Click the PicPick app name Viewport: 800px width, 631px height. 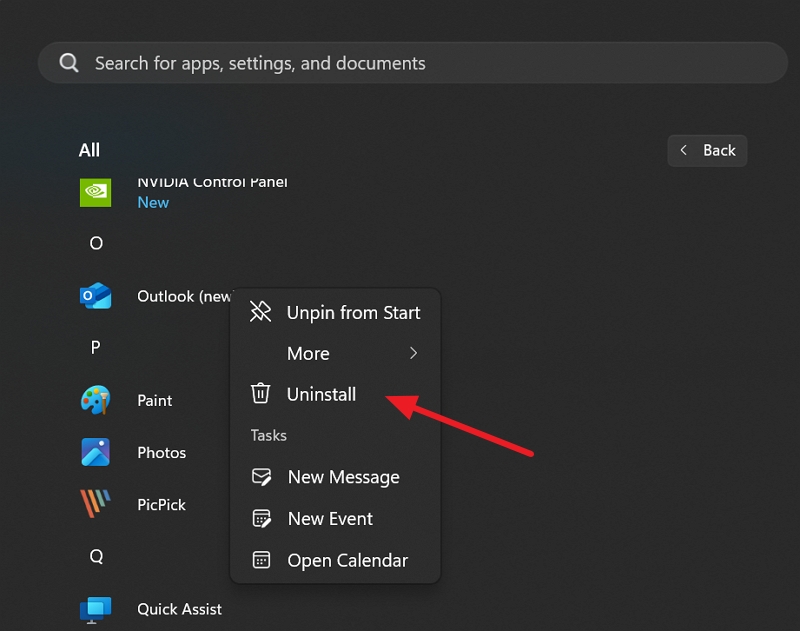point(161,504)
